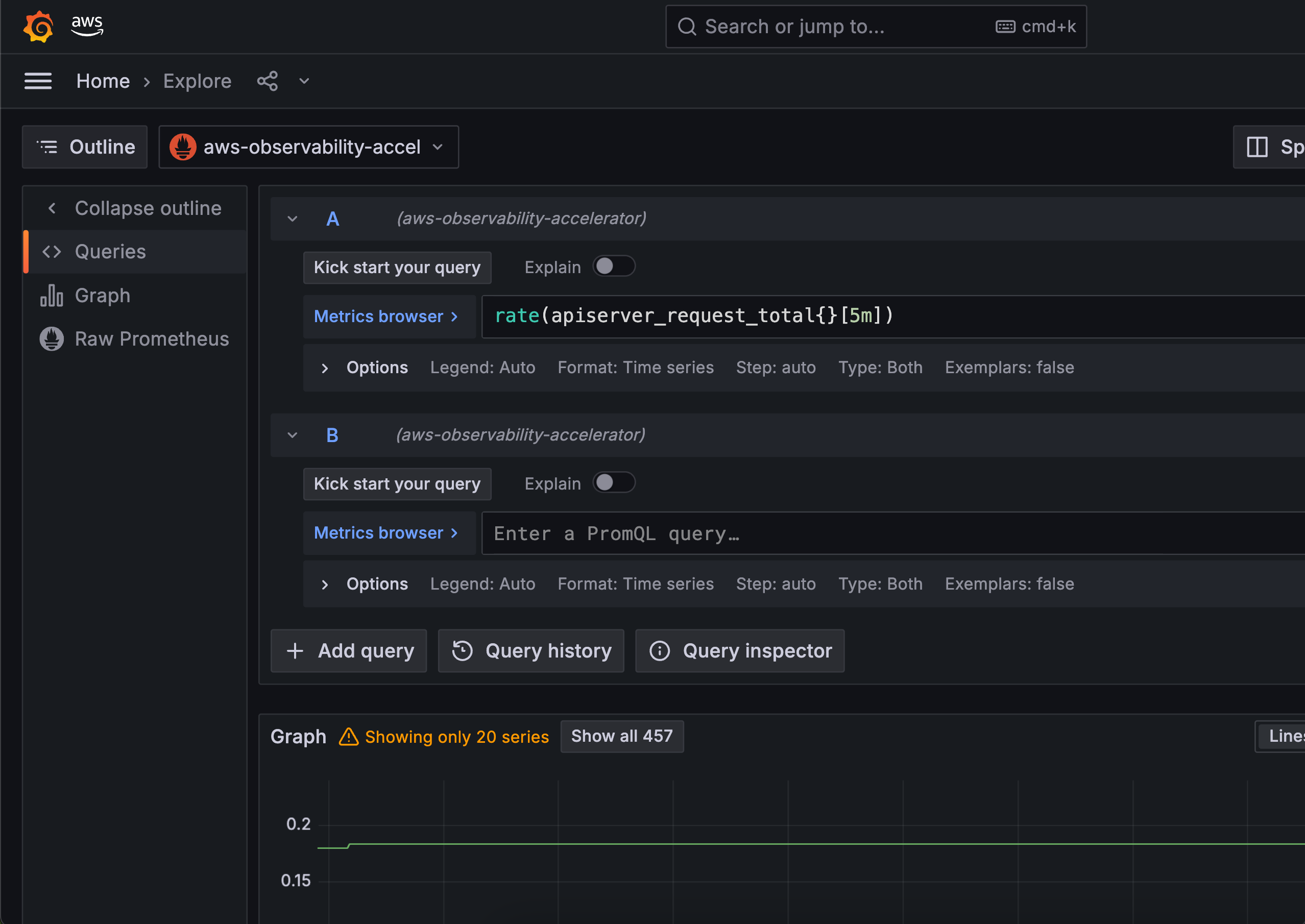Click the Query inspector info icon
The width and height of the screenshot is (1305, 924).
660,650
